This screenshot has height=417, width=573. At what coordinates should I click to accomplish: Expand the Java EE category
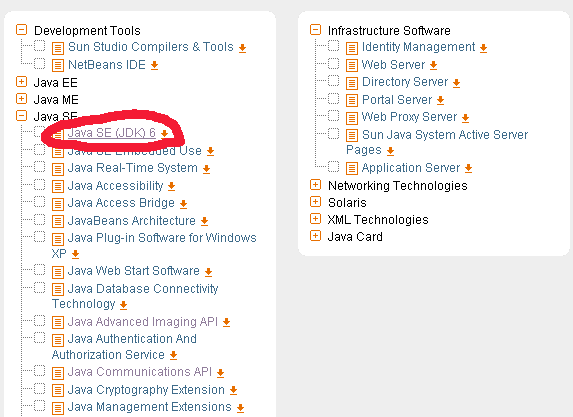pyautogui.click(x=22, y=81)
